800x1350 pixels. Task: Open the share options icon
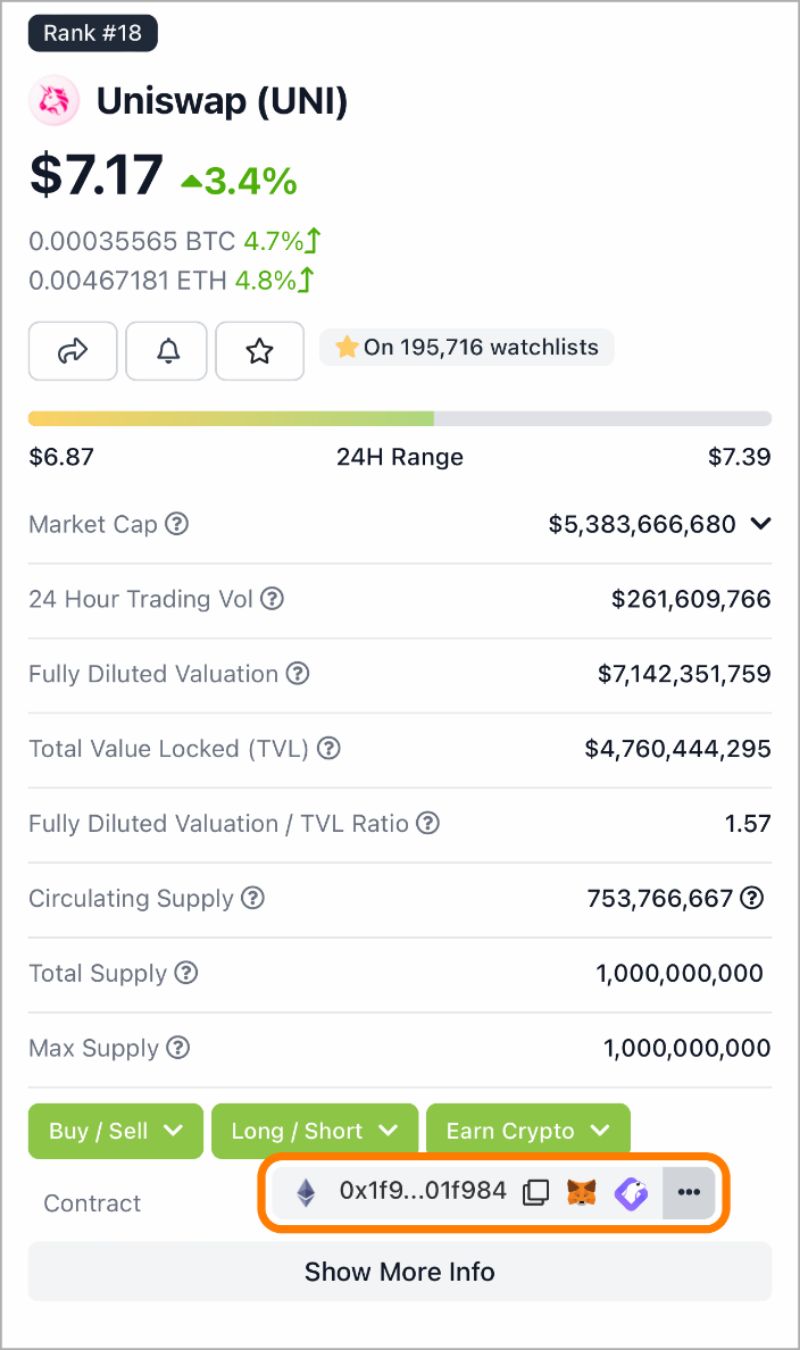pyautogui.click(x=72, y=351)
